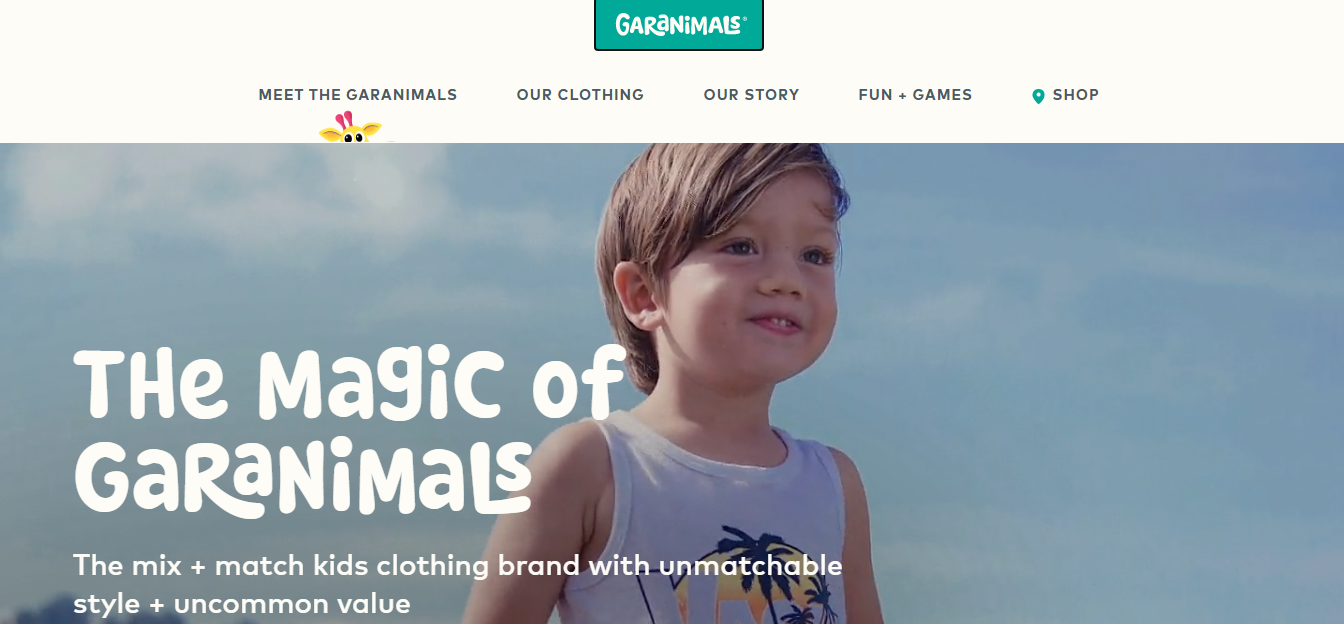Image resolution: width=1344 pixels, height=624 pixels.
Task: Click the Garanimals logo badge
Action: [x=679, y=24]
